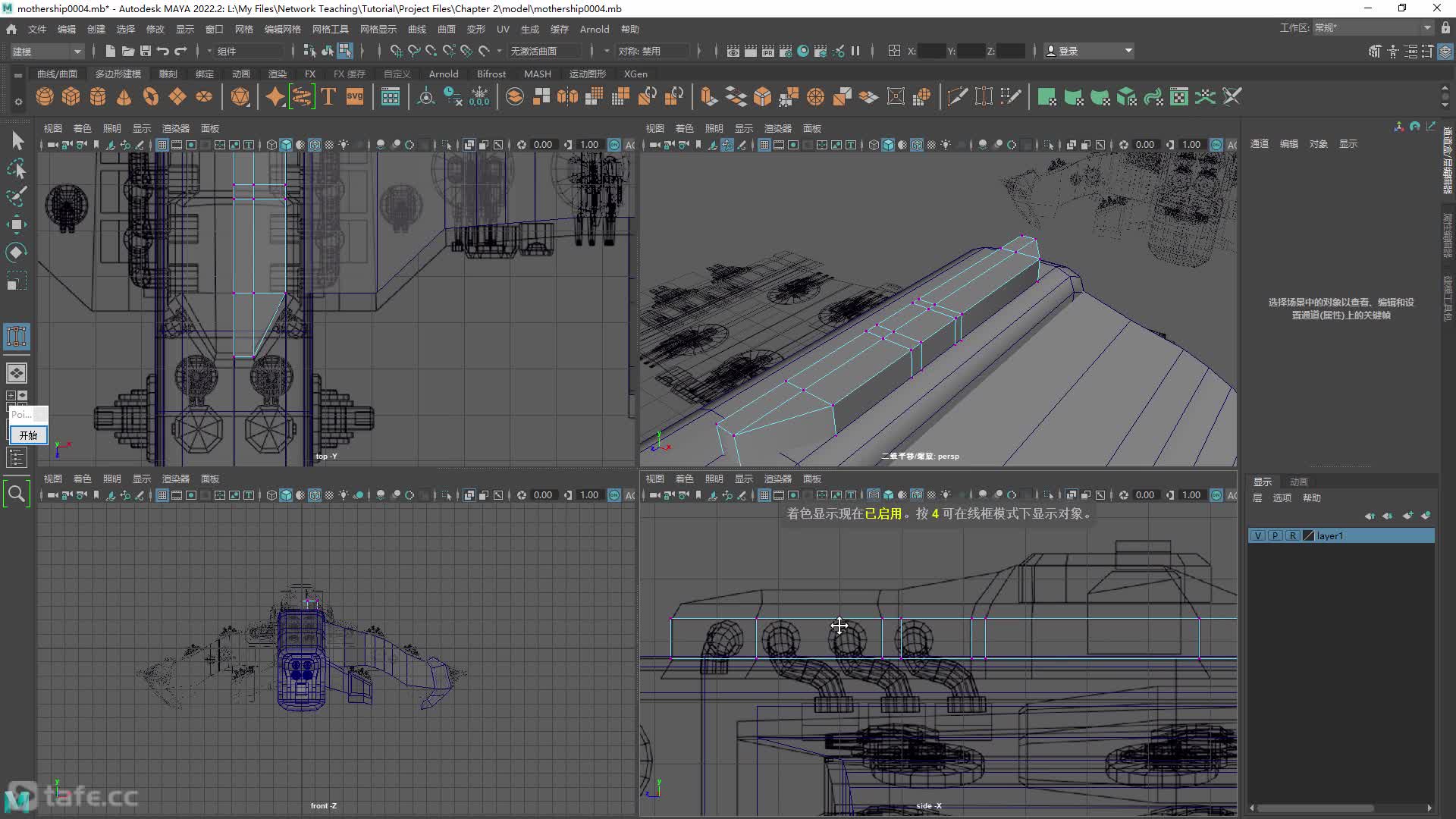Viewport: 1456px width, 819px height.
Task: Open the search magnifier in left sidebar
Action: 17,494
